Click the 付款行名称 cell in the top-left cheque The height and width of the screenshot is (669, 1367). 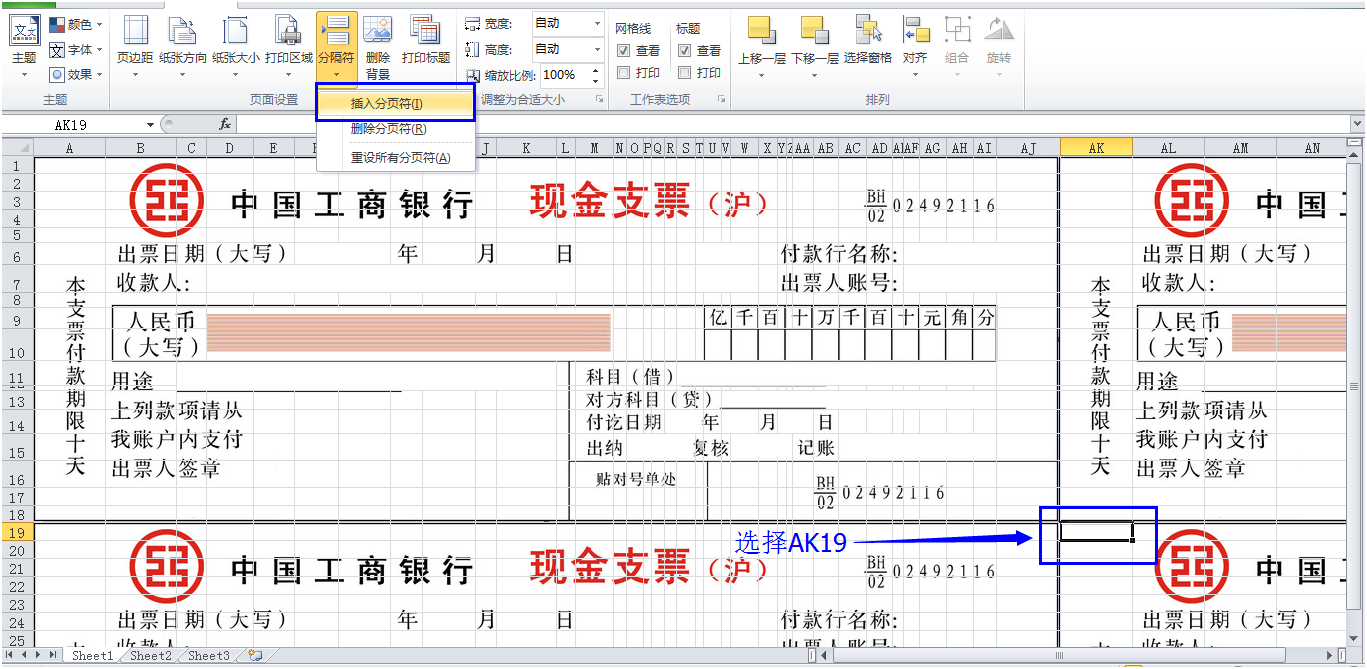[839, 254]
